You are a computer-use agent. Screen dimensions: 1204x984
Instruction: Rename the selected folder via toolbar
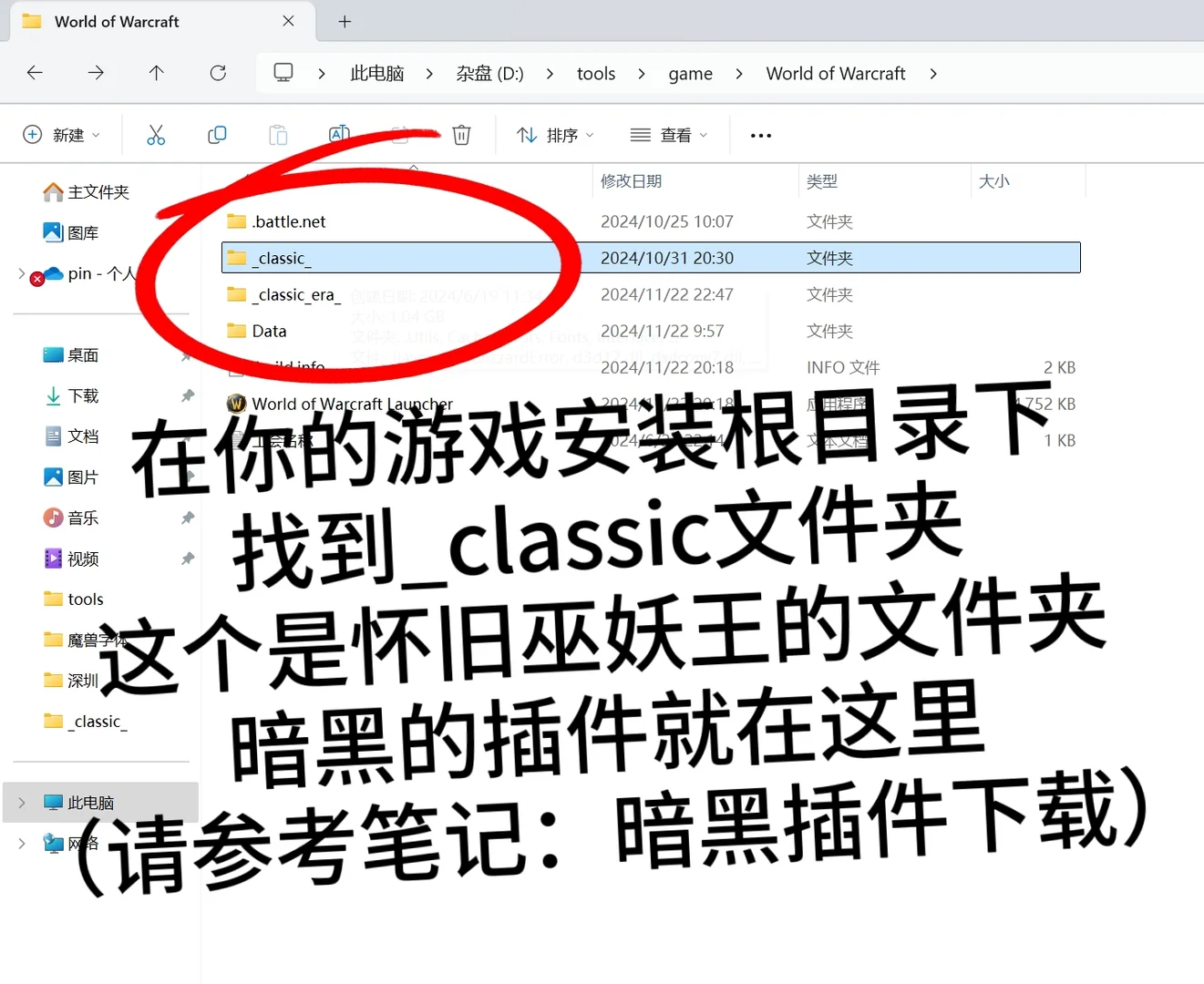coord(339,135)
